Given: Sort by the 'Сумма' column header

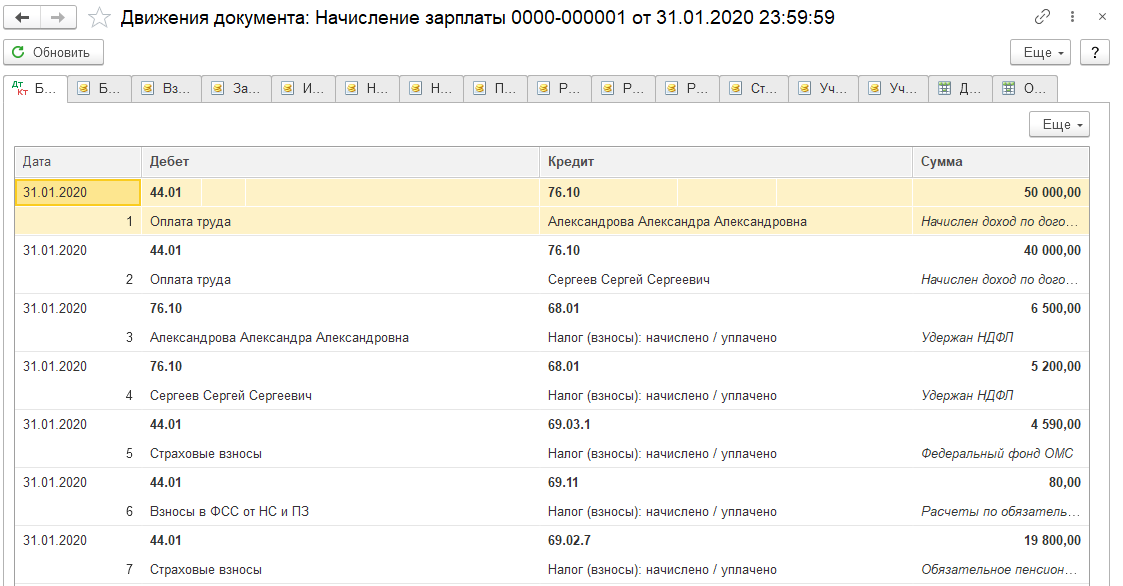Looking at the screenshot, I should pyautogui.click(x=1000, y=161).
